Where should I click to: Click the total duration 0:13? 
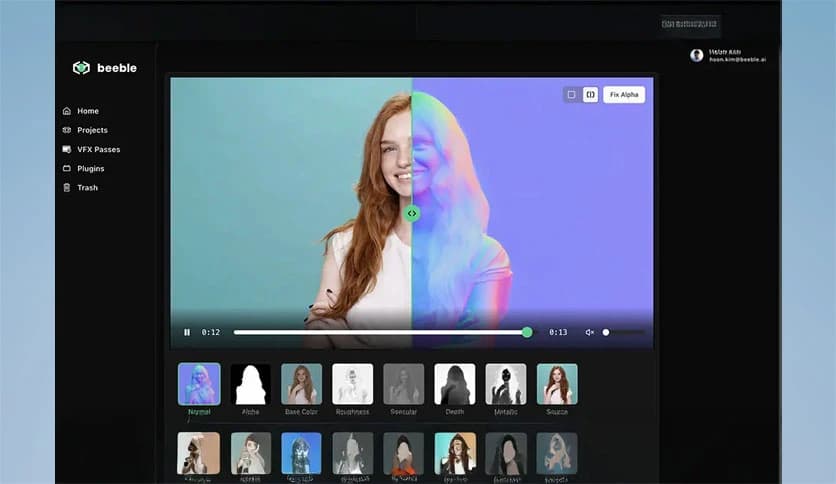[558, 332]
